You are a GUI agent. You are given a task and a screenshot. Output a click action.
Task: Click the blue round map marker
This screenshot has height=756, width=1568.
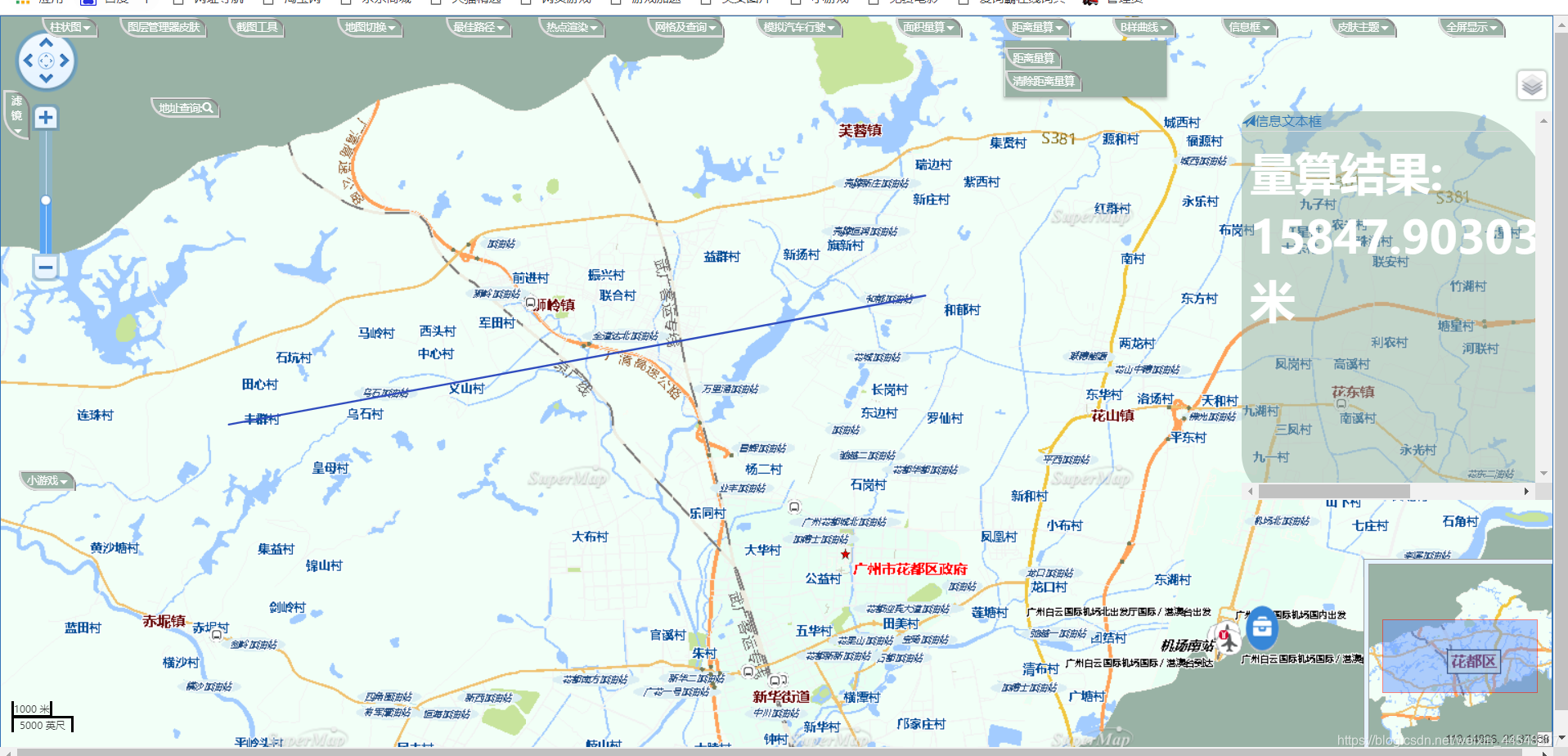coord(1262,628)
